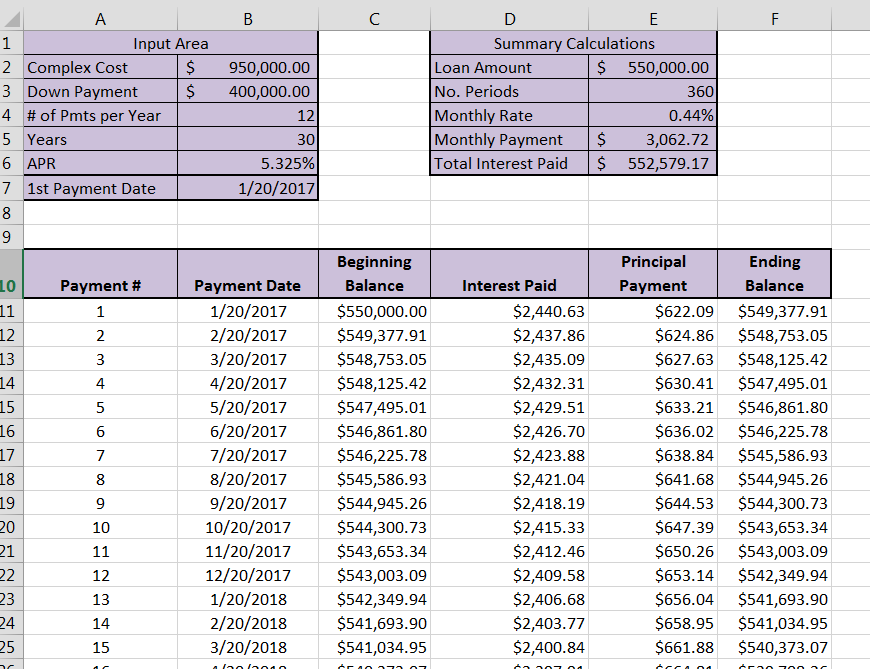The image size is (870, 669).
Task: Click the 'Down Payment' label cell
Action: click(100, 91)
